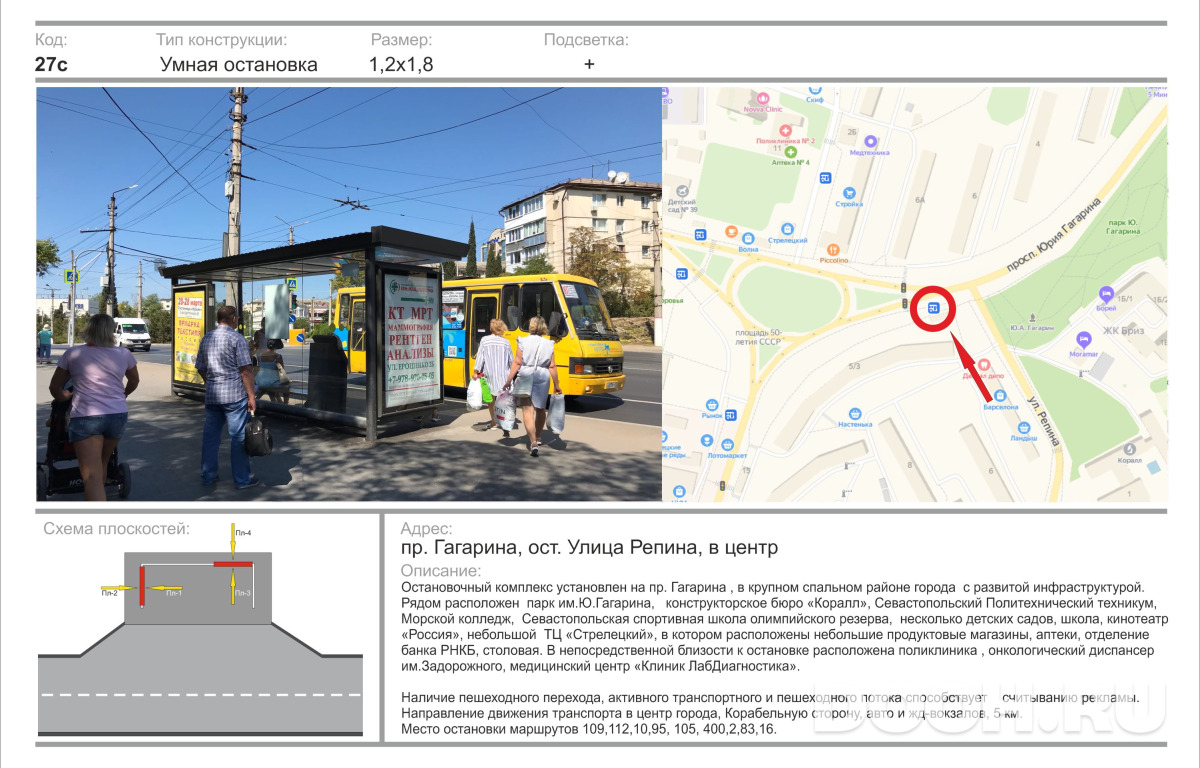Click the Размер: label
Viewport: 1200px width, 768px height.
(x=401, y=41)
